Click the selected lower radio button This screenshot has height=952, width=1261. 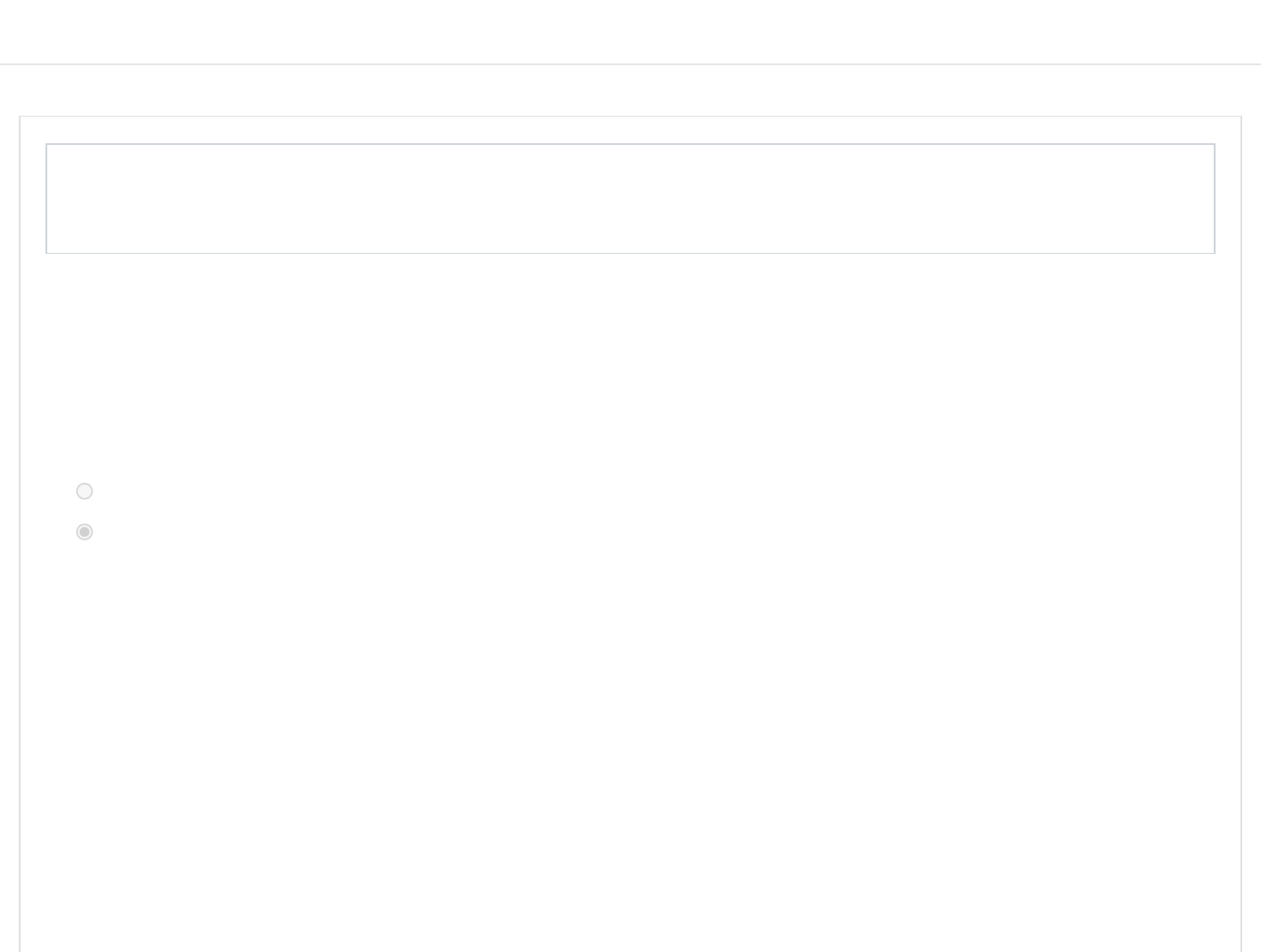84,532
